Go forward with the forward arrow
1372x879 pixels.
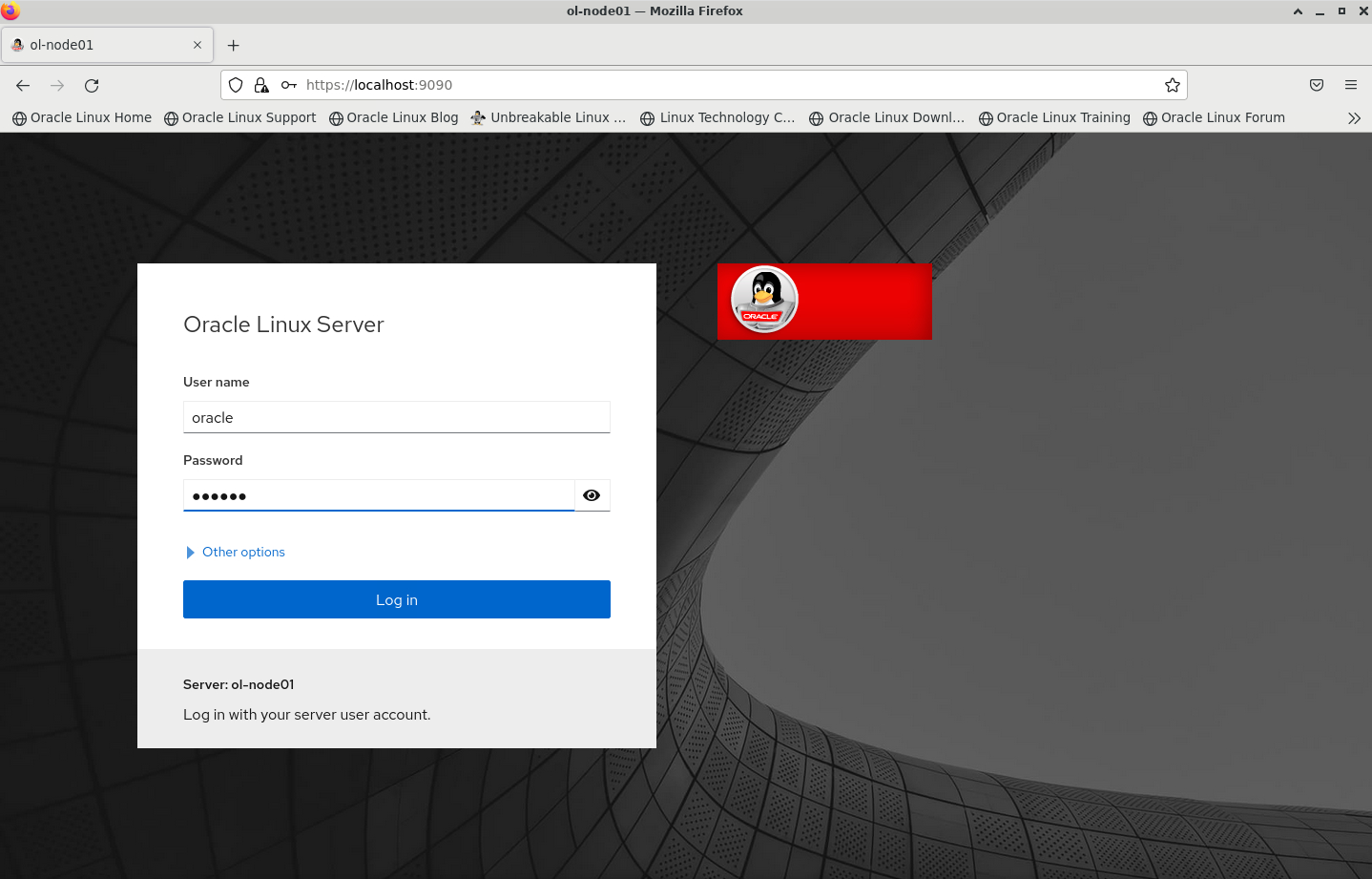pos(57,85)
